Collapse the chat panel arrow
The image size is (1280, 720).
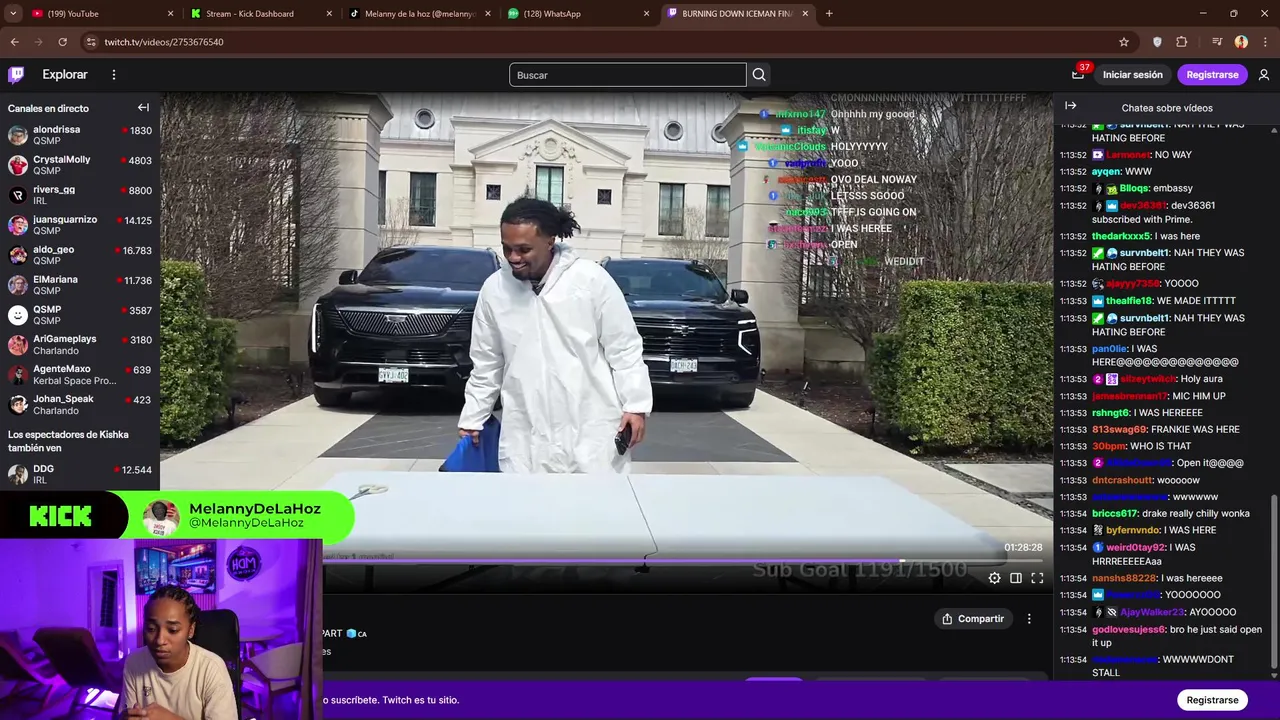pyautogui.click(x=1071, y=106)
